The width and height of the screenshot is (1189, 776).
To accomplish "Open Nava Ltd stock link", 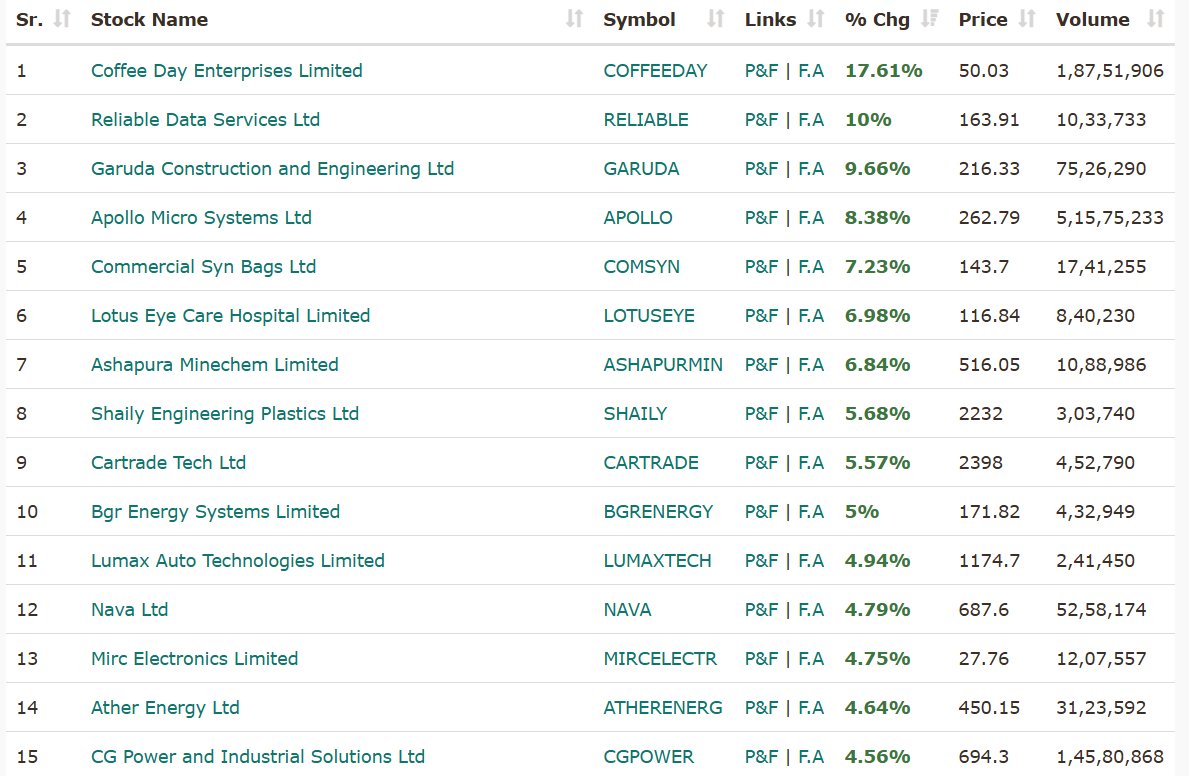I will (130, 610).
